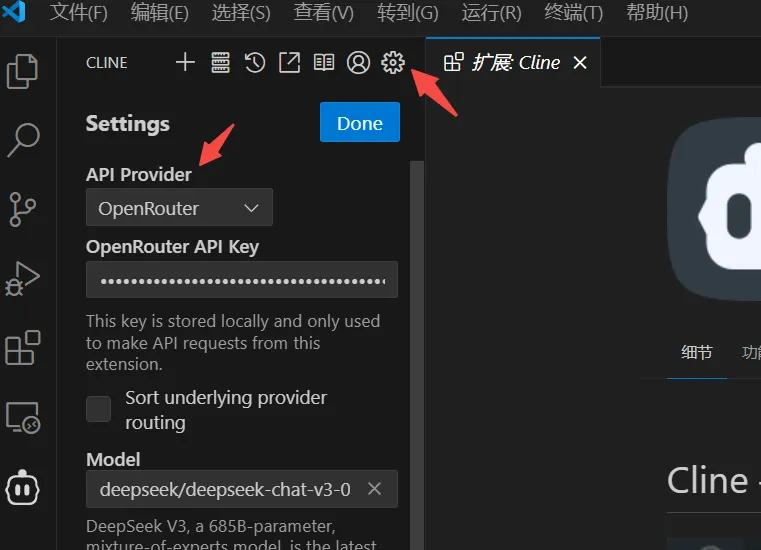Screen dimensions: 761x550
Task: Open the Extensions view
Action: click(22, 348)
